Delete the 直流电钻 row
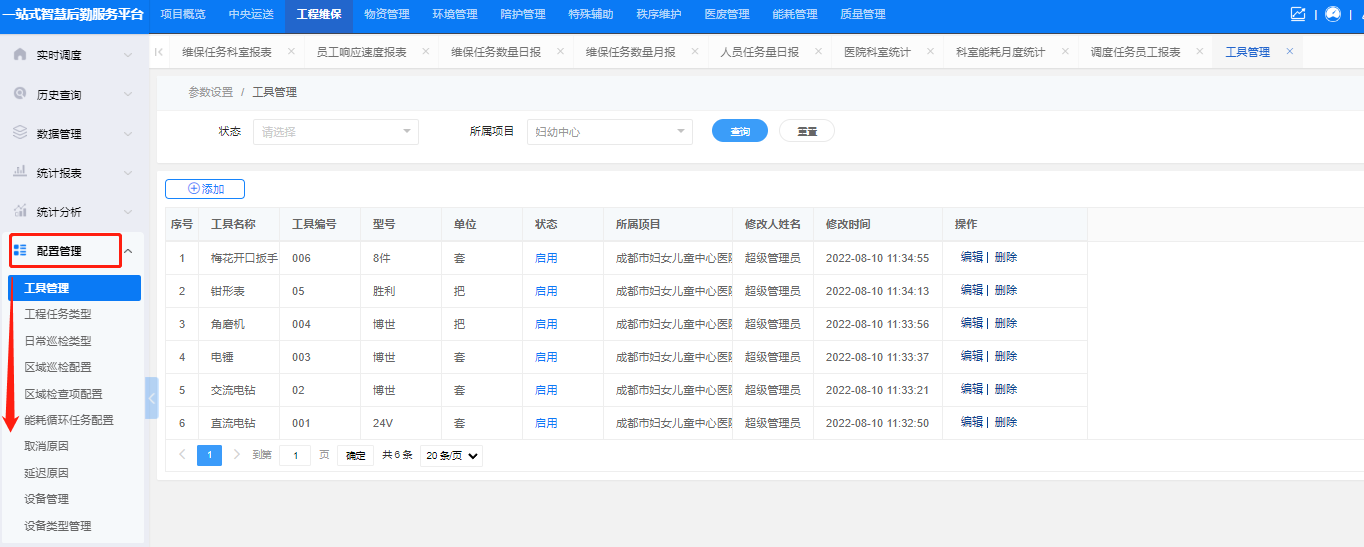 (1006, 422)
